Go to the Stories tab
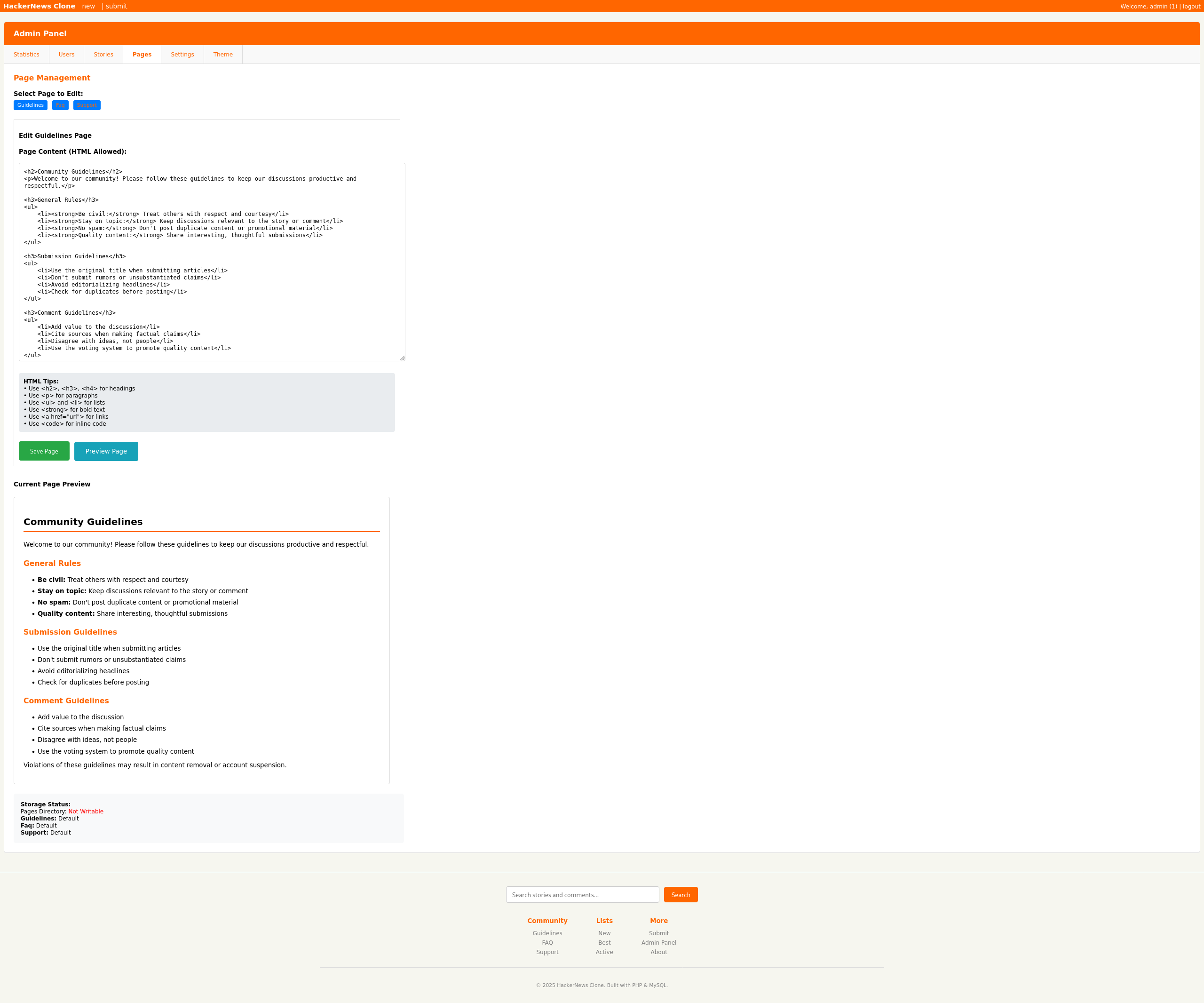 (x=103, y=55)
